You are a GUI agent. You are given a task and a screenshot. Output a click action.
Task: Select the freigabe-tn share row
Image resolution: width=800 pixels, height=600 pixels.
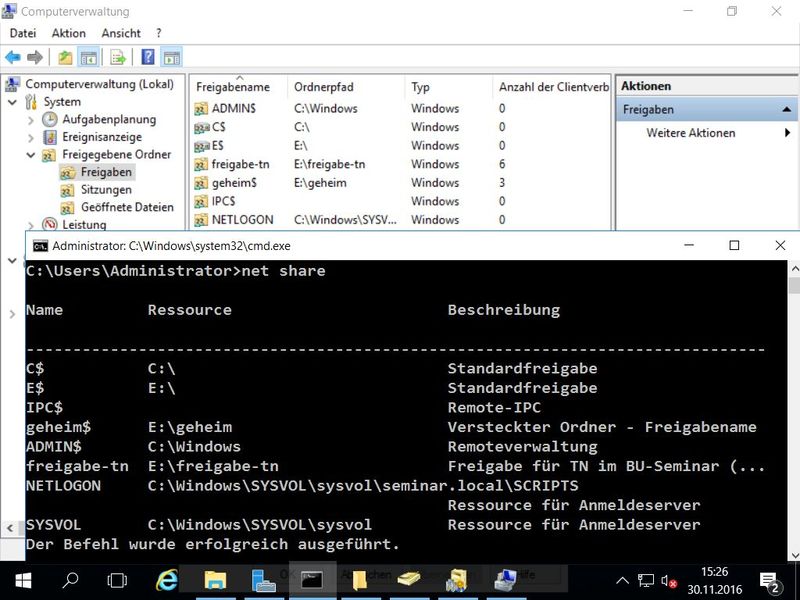click(240, 164)
